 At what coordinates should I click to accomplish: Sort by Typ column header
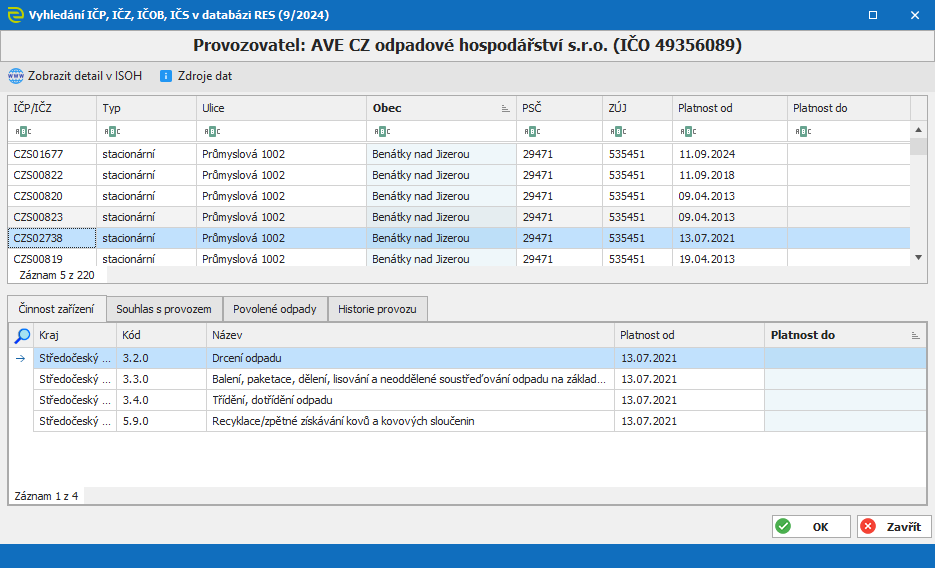click(x=146, y=108)
